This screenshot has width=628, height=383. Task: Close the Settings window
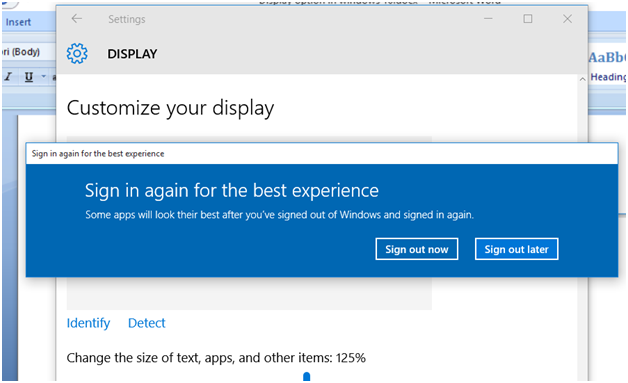[x=567, y=18]
